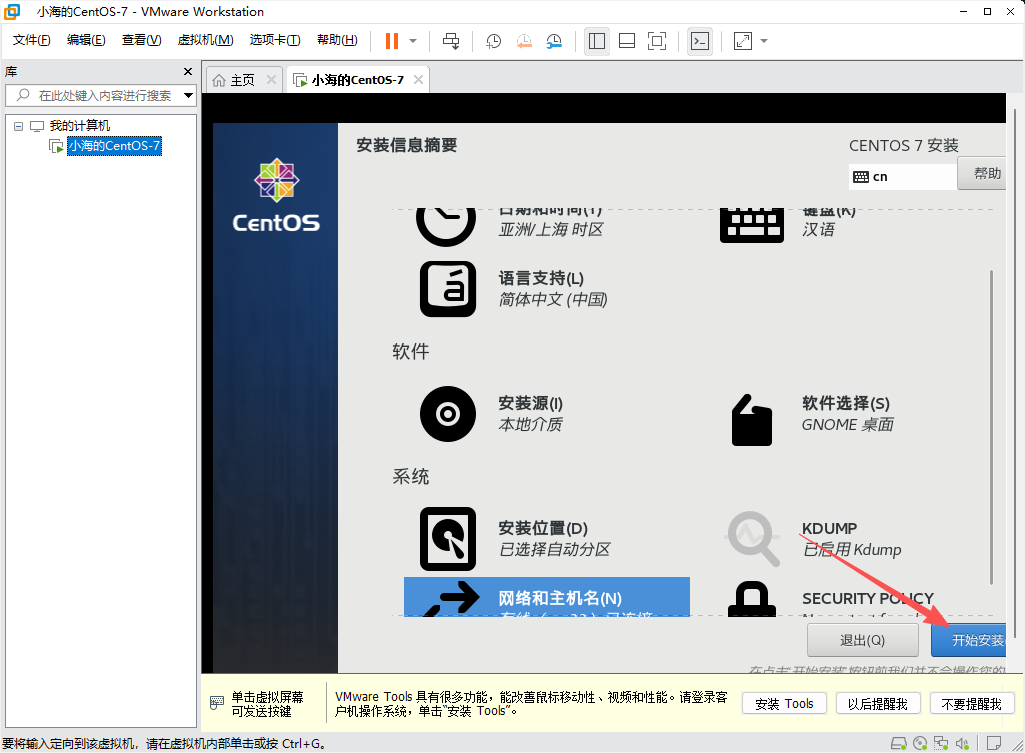Viewport: 1025px width, 753px height.
Task: Open 网络和主机名(N) network settings
Action: pos(546,597)
